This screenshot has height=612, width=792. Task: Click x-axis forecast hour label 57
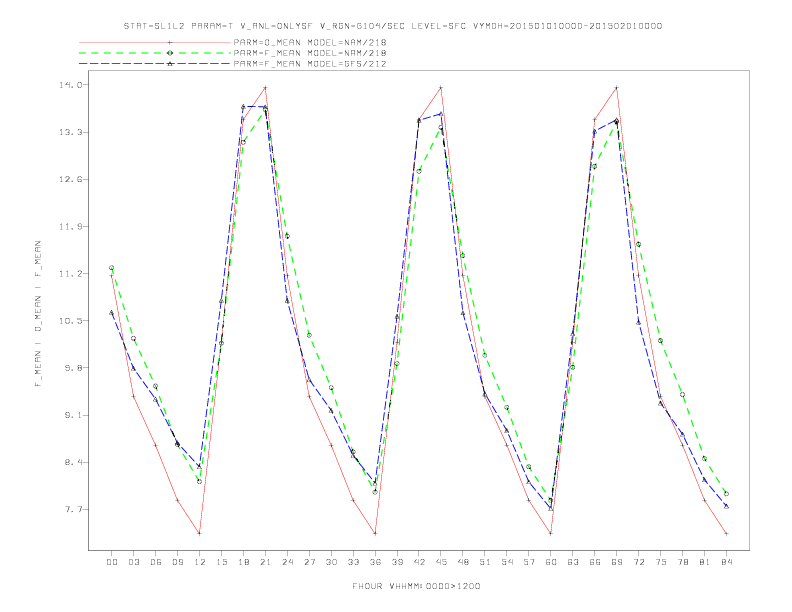coord(529,562)
